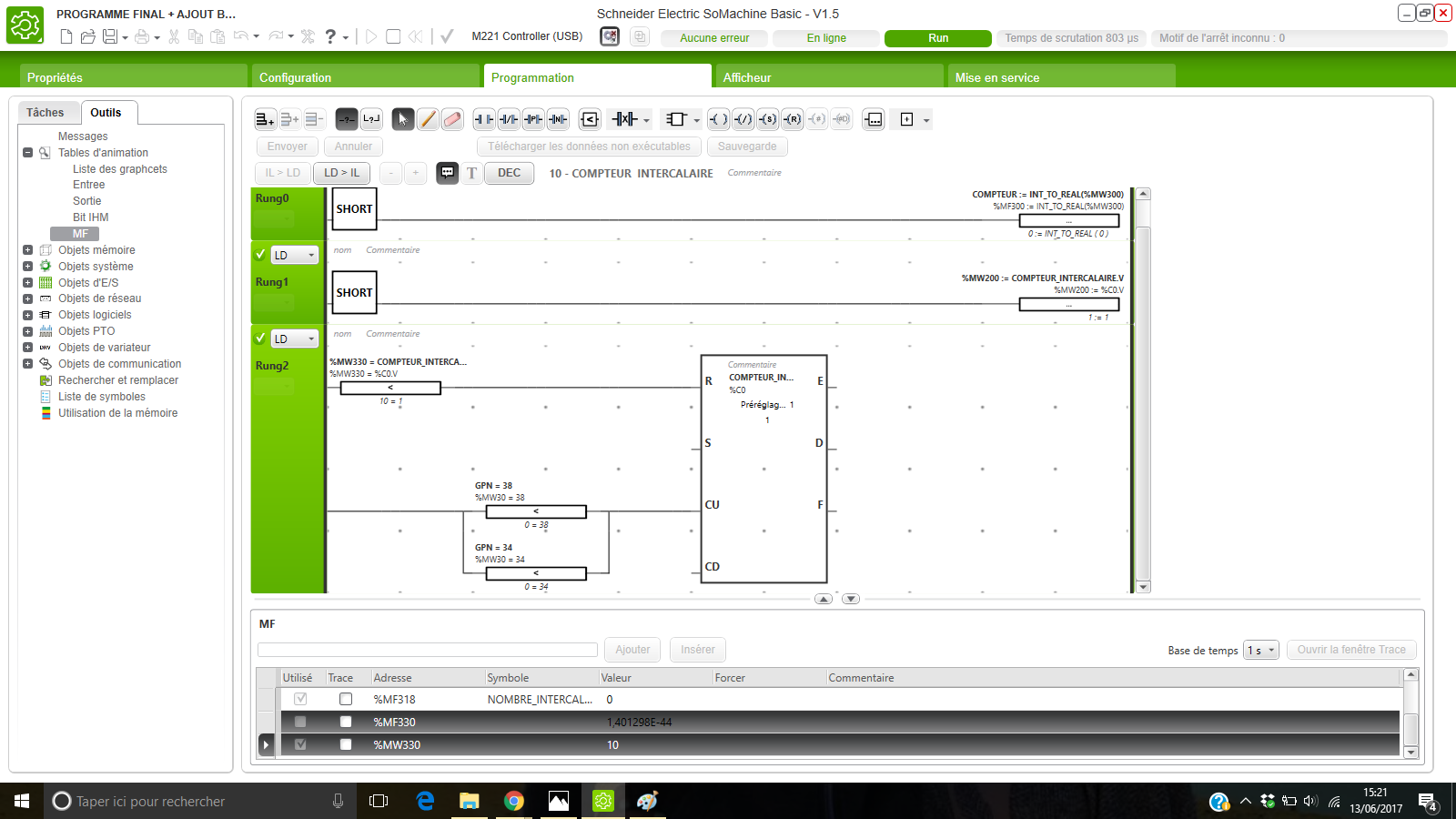Click the LD > IL conversion button
The width and height of the screenshot is (1456, 819).
342,173
